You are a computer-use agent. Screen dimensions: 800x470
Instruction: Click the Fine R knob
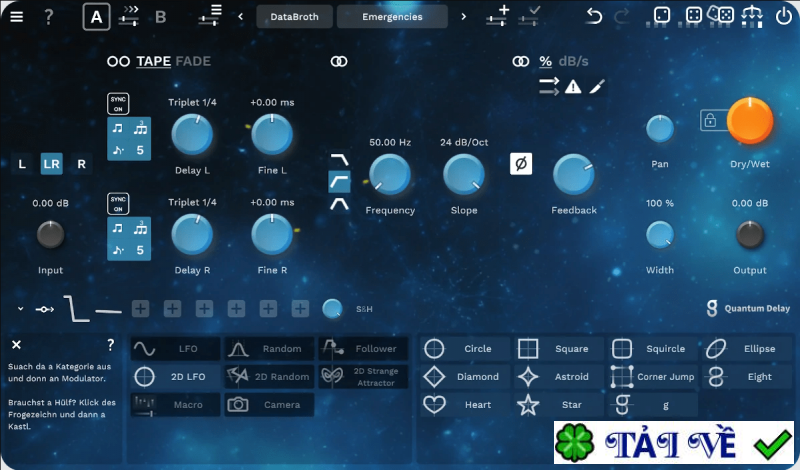(272, 234)
